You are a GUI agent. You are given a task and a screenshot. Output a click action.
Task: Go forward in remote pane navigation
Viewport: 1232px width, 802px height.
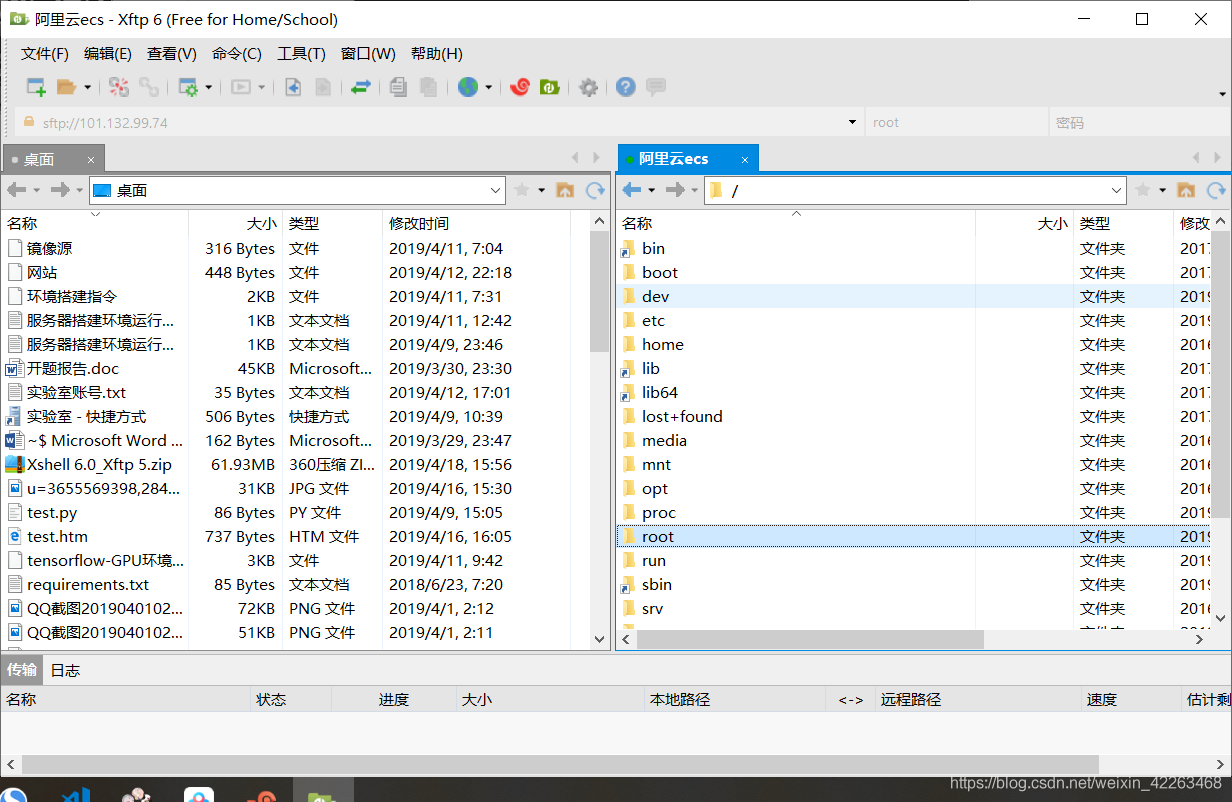[x=675, y=190]
